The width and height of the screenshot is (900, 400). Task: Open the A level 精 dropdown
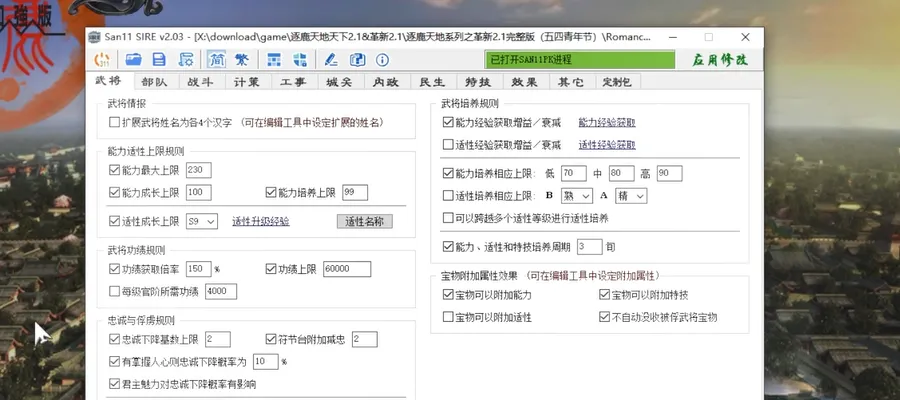[631, 196]
